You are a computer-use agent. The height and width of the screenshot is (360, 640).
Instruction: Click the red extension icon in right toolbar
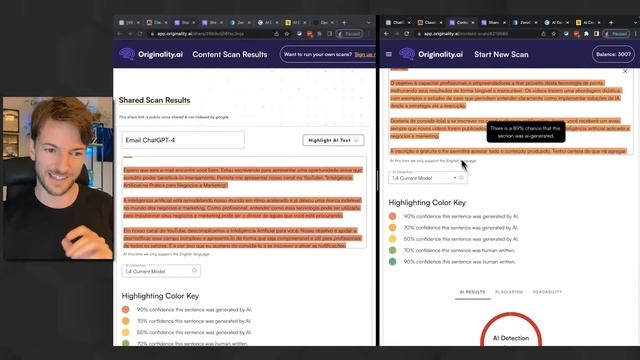[x=576, y=34]
